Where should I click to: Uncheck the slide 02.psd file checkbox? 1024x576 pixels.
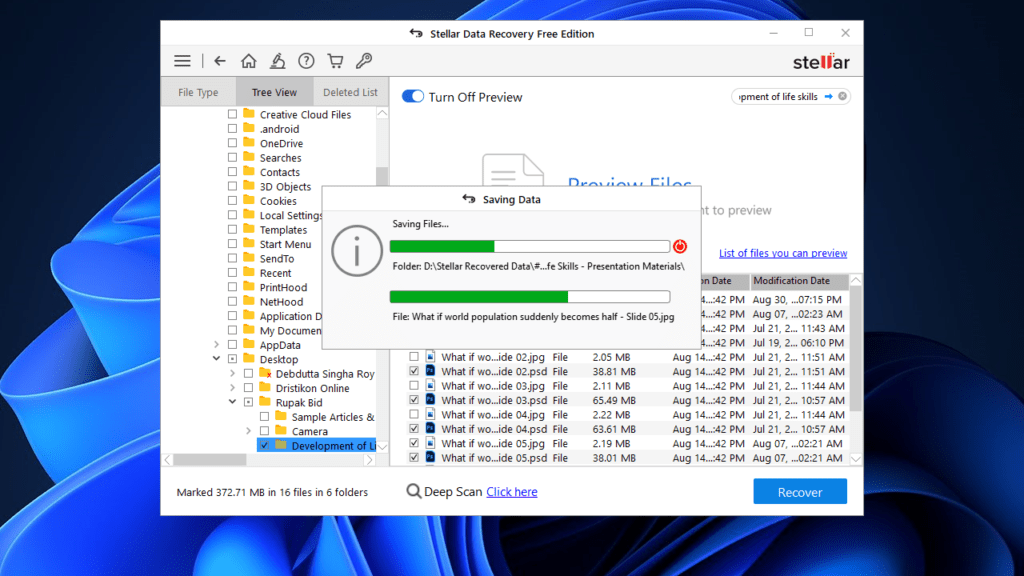tap(414, 371)
